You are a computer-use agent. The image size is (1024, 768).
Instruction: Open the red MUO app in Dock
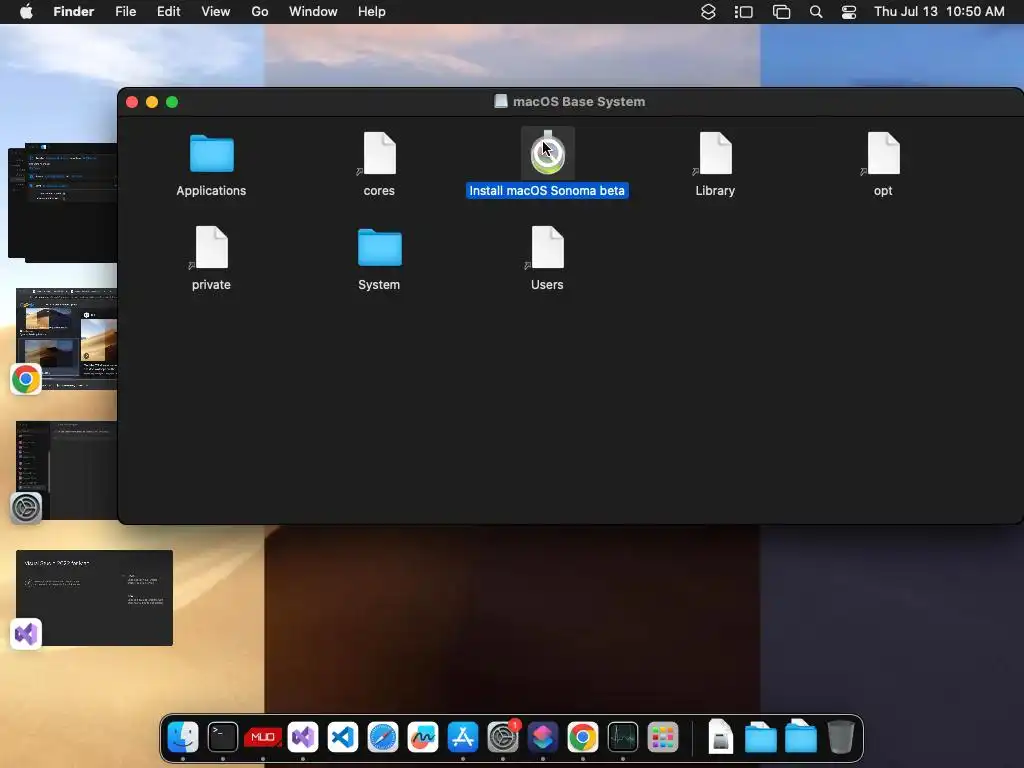(263, 737)
